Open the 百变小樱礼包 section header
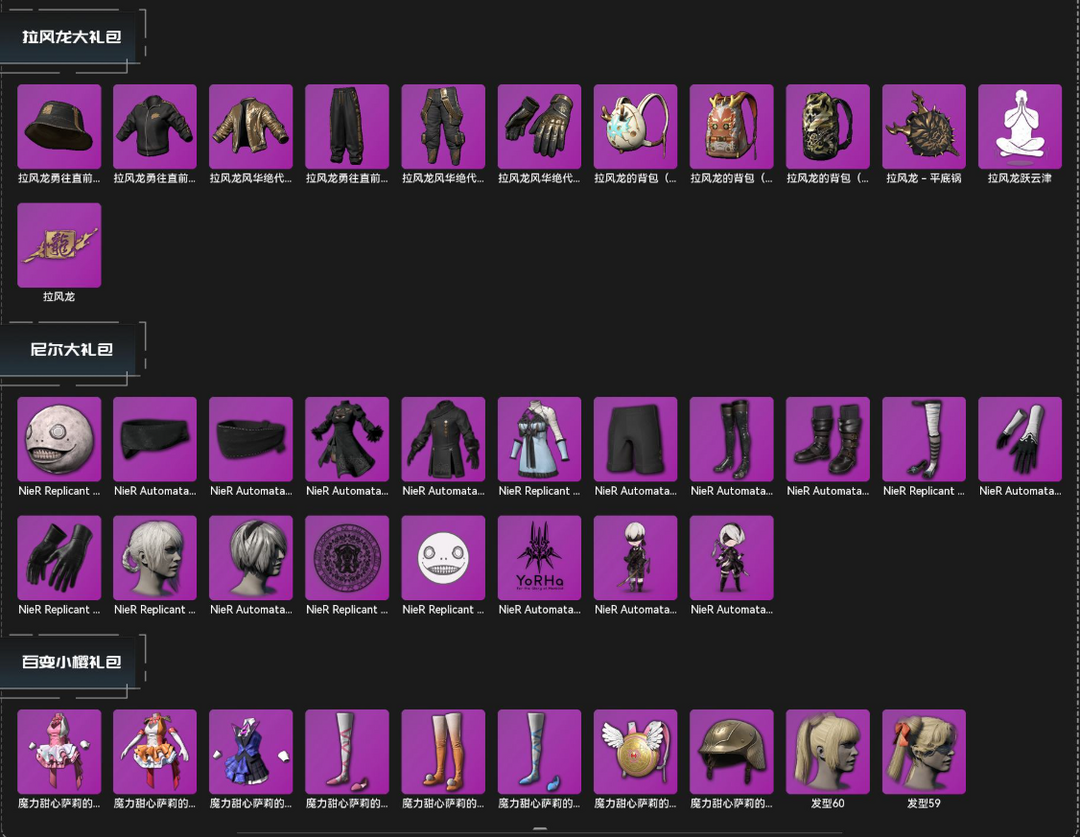 point(72,662)
